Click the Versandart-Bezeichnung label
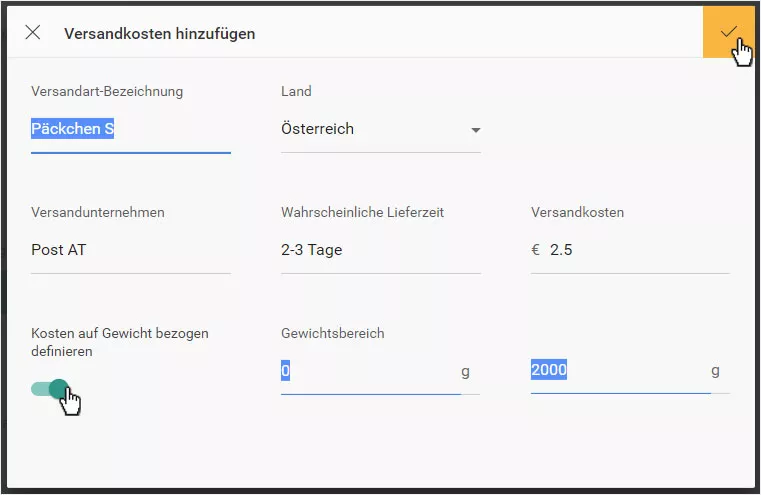 click(x=107, y=91)
